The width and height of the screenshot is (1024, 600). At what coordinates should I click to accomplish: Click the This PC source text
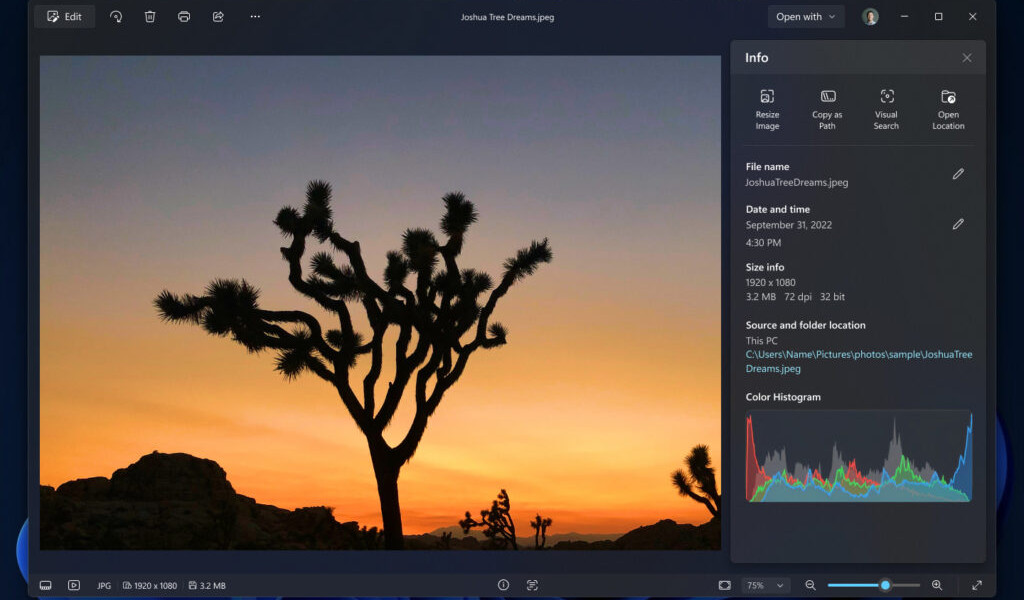(x=761, y=340)
